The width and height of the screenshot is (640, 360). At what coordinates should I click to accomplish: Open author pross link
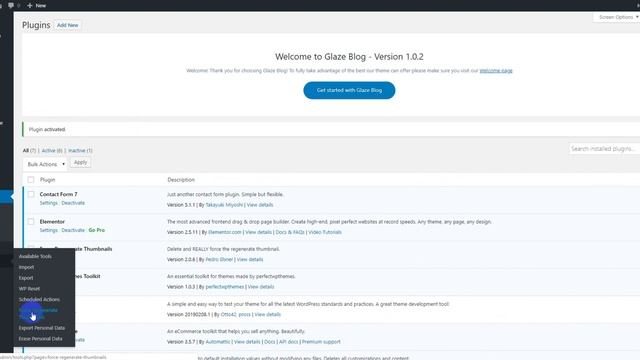(x=244, y=315)
